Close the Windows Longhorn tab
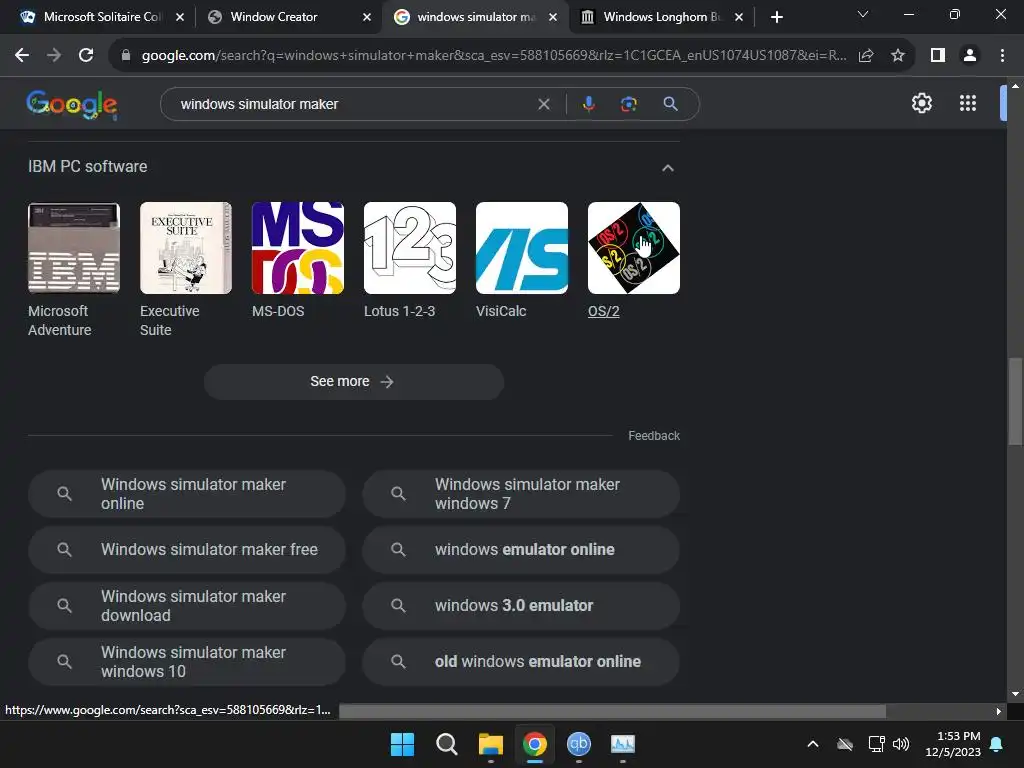The height and width of the screenshot is (768, 1024). click(739, 17)
